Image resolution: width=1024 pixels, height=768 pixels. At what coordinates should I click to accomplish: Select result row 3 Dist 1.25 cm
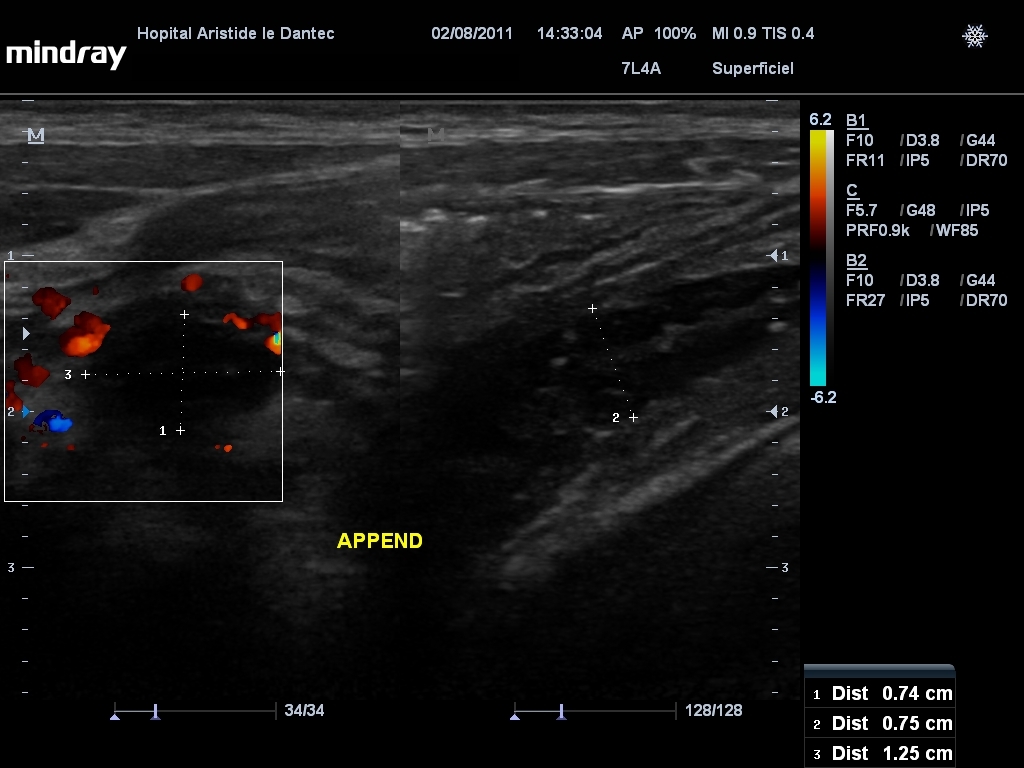881,754
